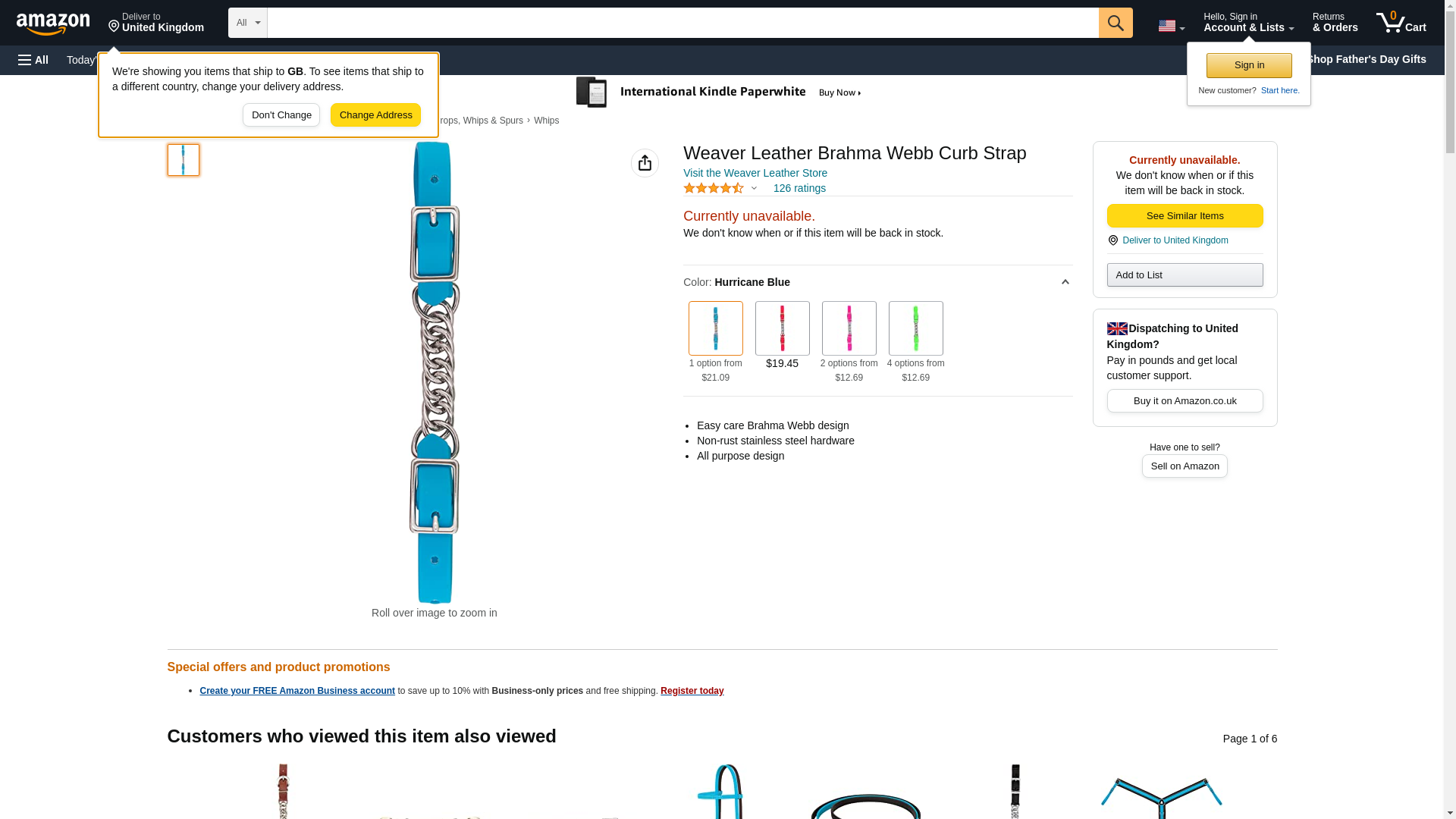
Task: Open Shop Father's Day Gifts
Action: point(1366,59)
